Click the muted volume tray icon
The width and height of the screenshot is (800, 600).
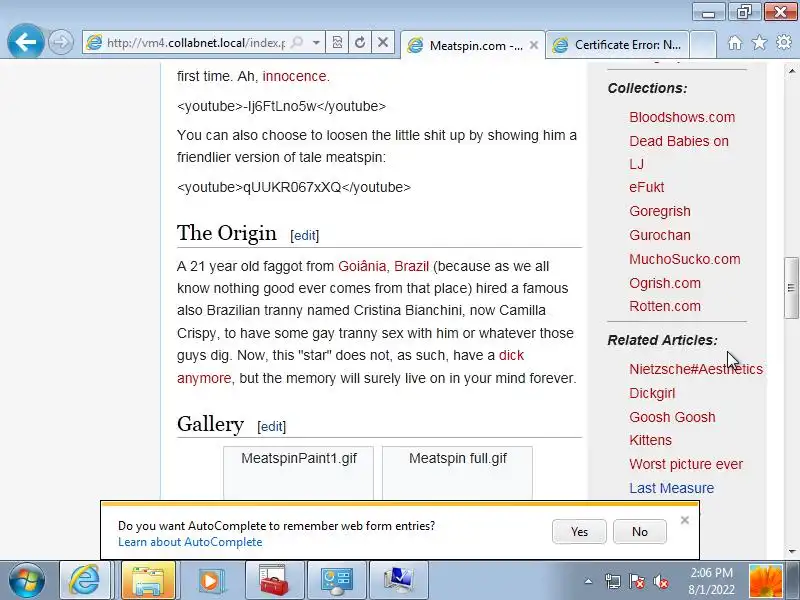661,581
